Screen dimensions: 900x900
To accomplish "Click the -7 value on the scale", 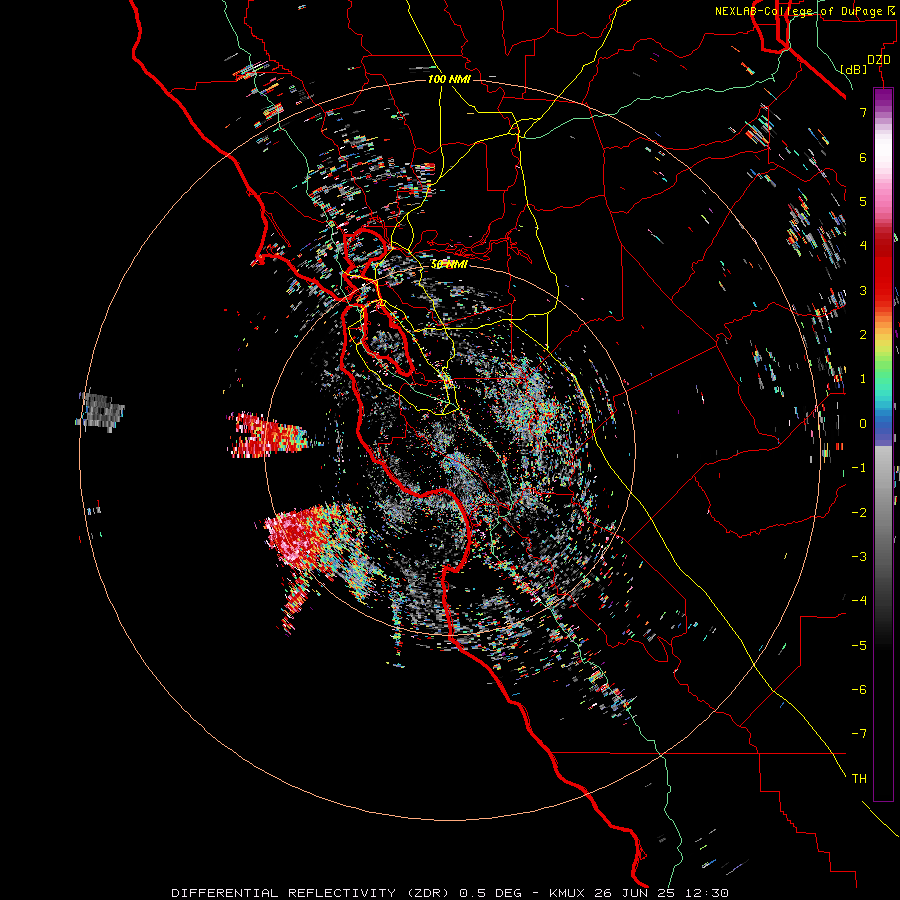I will (x=859, y=734).
